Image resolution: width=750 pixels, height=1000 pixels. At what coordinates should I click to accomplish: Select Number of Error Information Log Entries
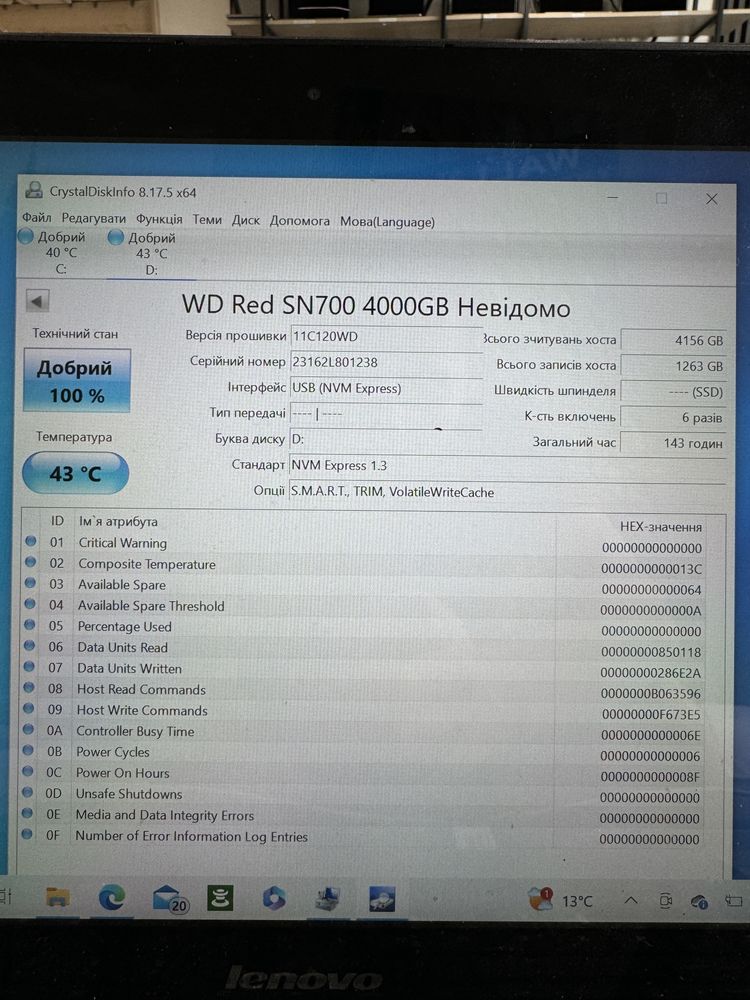pos(364,837)
